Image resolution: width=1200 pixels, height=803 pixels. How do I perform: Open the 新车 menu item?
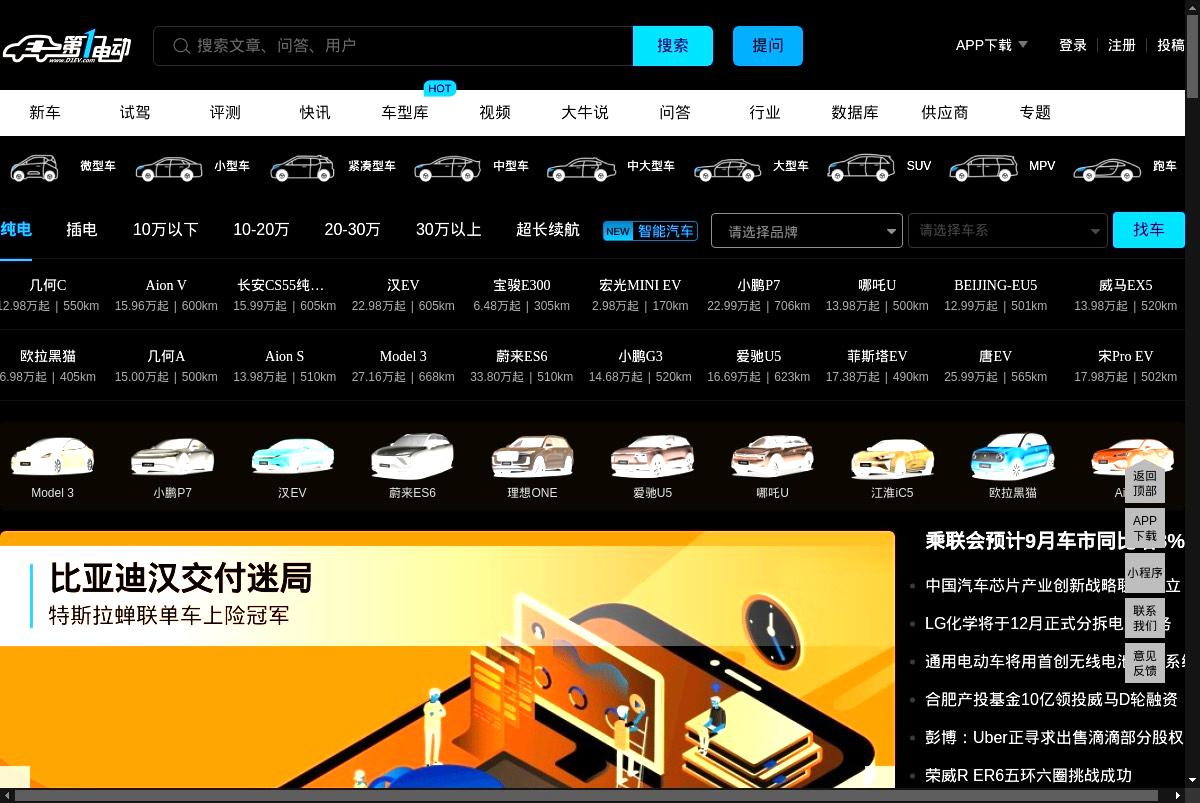(45, 113)
